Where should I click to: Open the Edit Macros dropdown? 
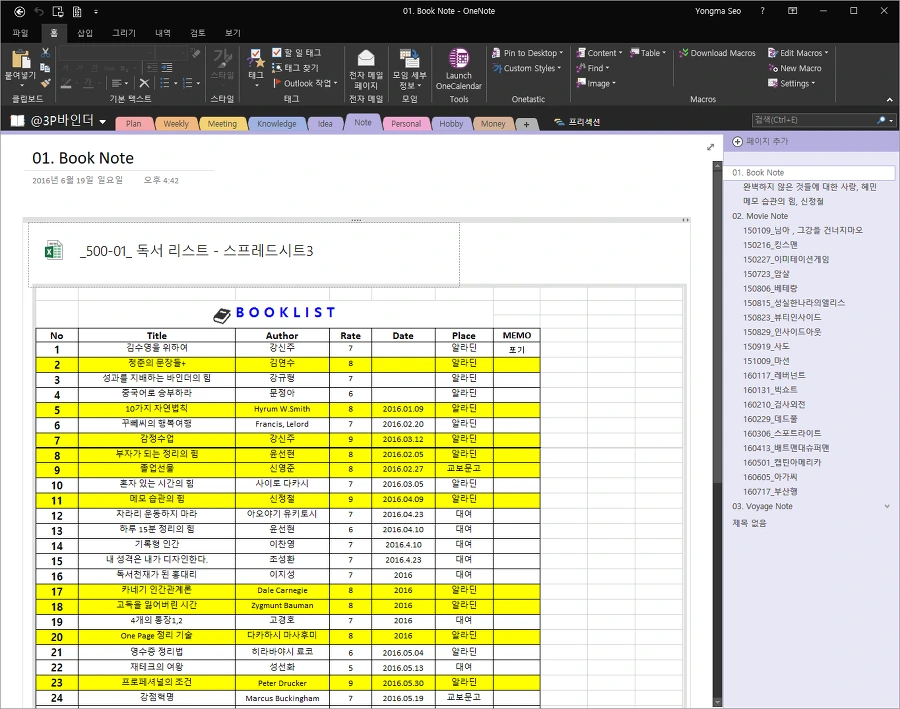(798, 53)
